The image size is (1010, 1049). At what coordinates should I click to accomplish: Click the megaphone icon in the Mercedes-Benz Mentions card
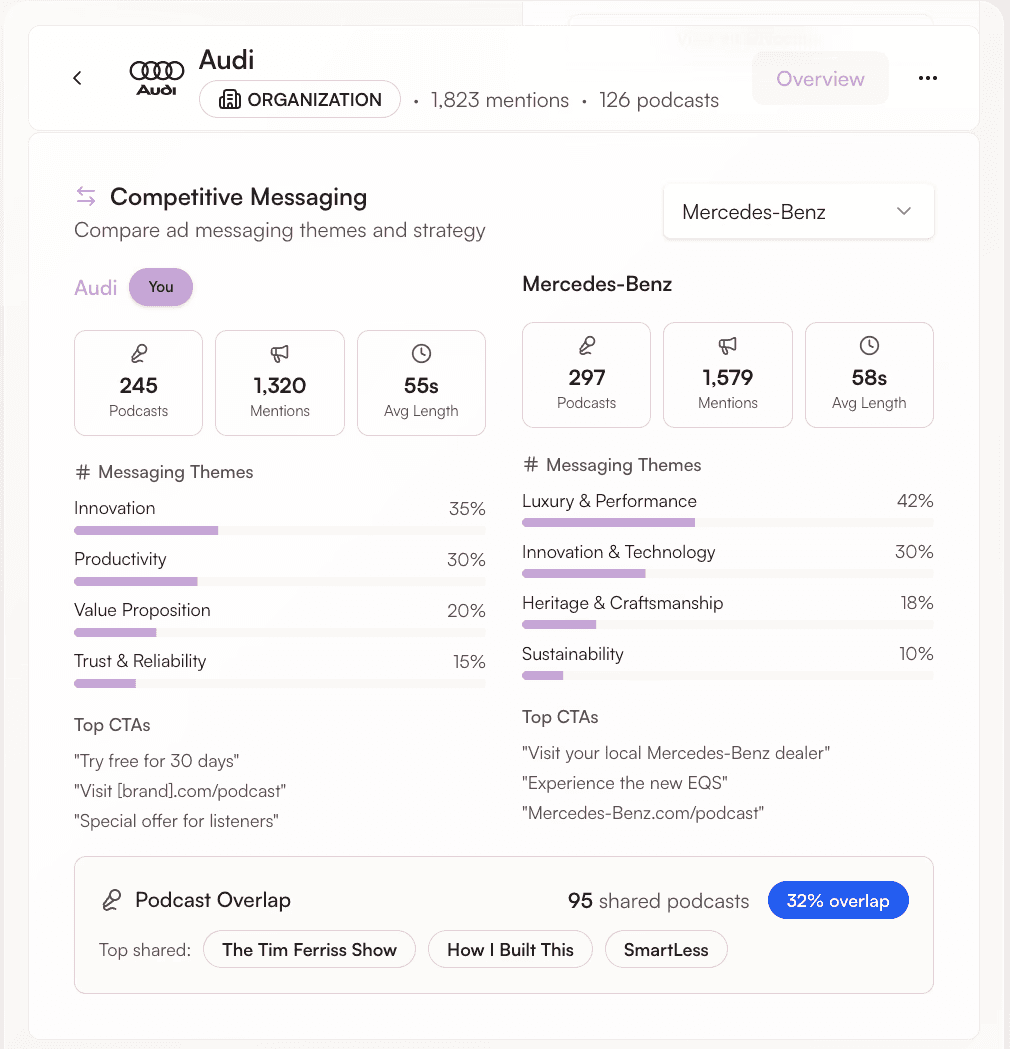(x=728, y=345)
